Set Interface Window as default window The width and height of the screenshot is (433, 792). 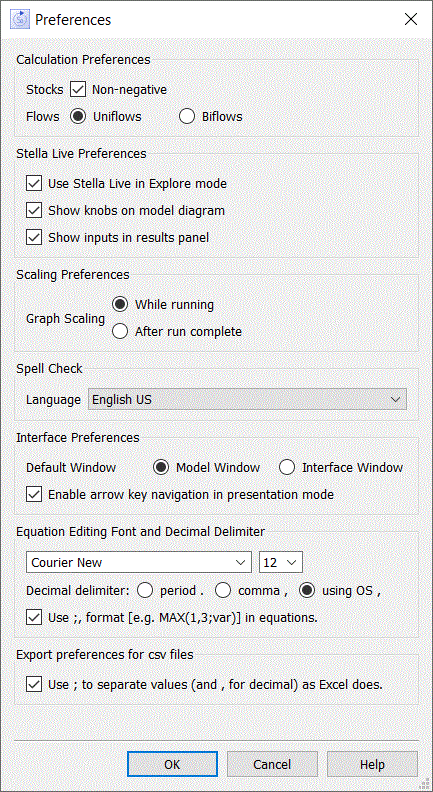(287, 468)
